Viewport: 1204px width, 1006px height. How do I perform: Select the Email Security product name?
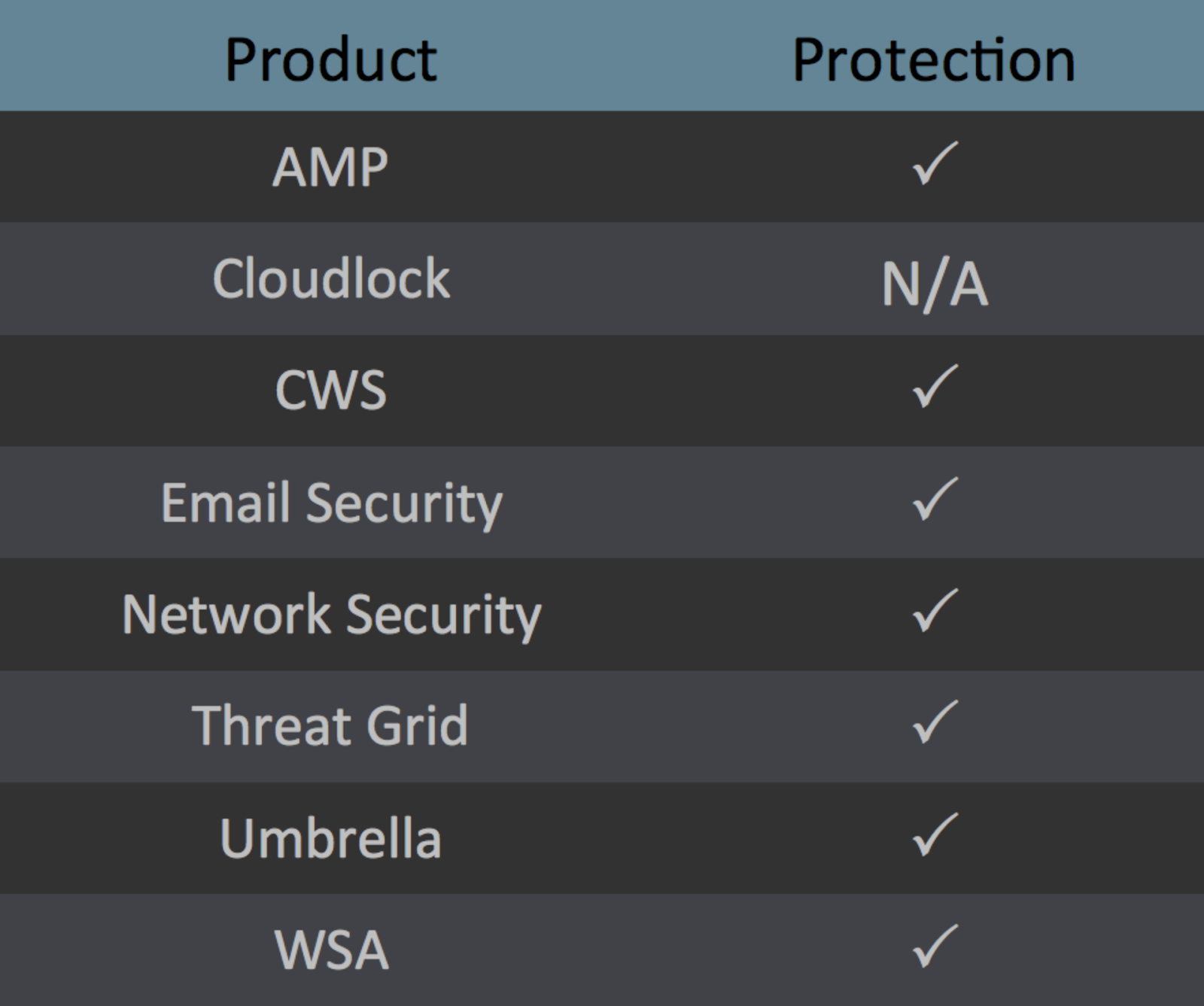pos(331,503)
